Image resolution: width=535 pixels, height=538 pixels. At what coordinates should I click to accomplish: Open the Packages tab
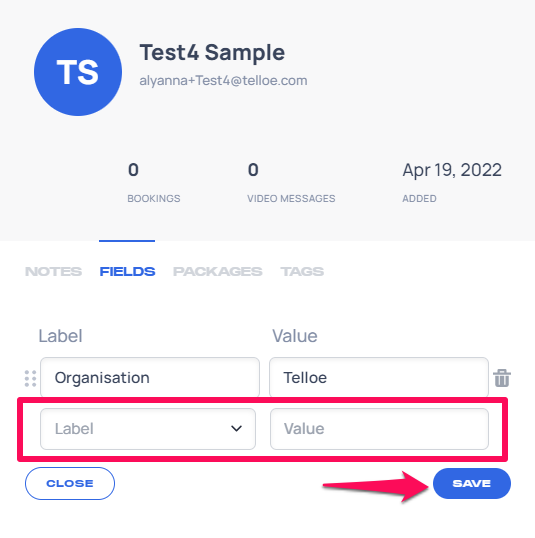[x=218, y=271]
